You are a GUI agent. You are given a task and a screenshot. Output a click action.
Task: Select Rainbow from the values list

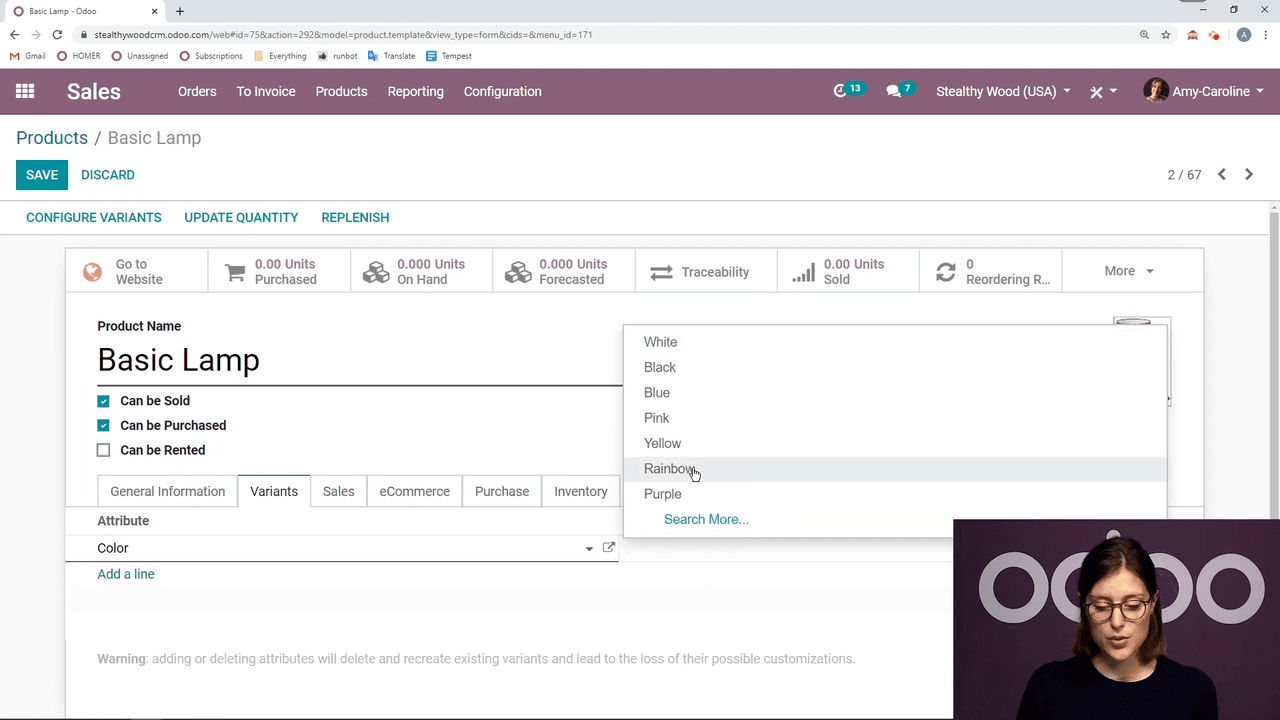click(x=669, y=469)
